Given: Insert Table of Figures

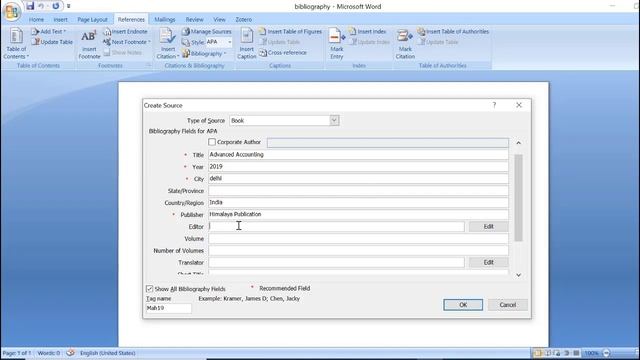Looking at the screenshot, I should point(290,31).
